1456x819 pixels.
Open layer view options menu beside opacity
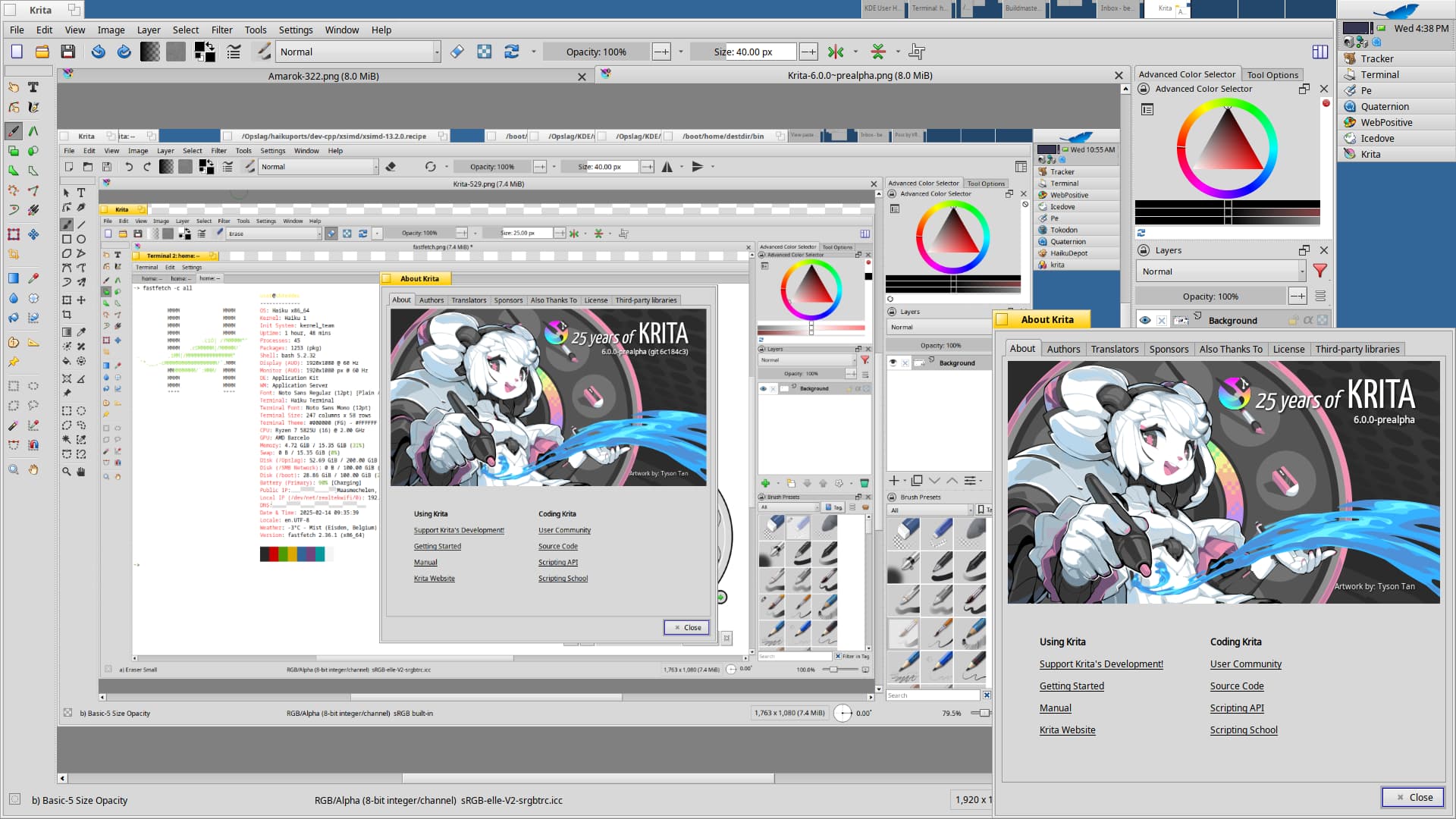tap(1320, 296)
